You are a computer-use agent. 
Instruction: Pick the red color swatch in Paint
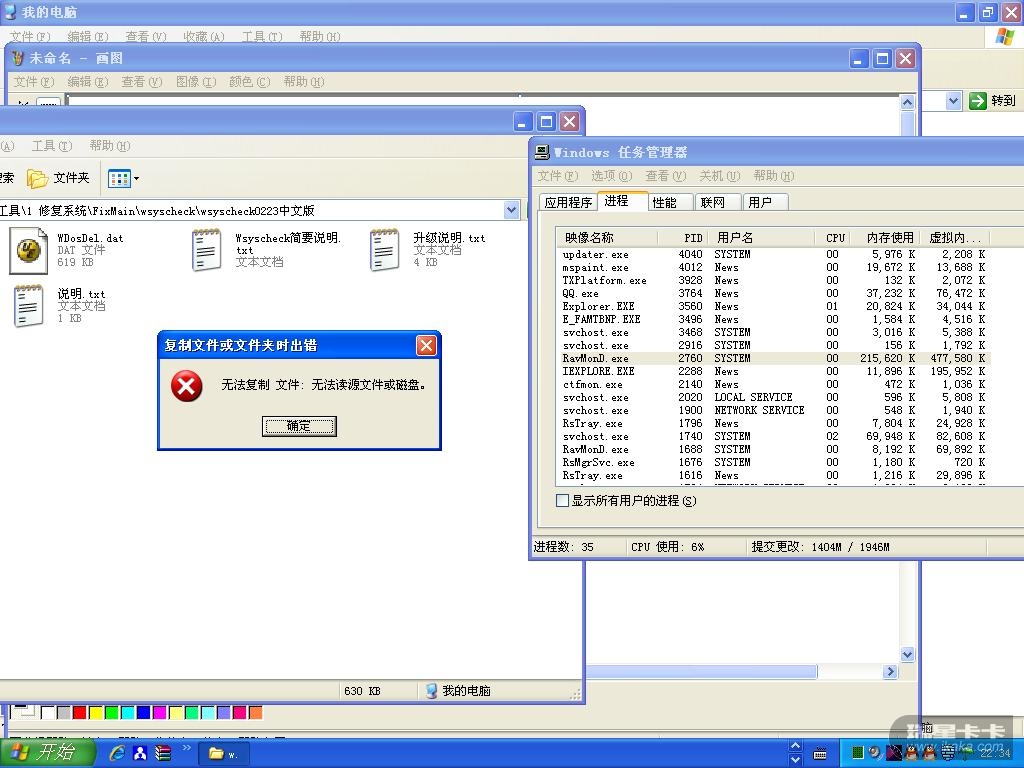80,712
